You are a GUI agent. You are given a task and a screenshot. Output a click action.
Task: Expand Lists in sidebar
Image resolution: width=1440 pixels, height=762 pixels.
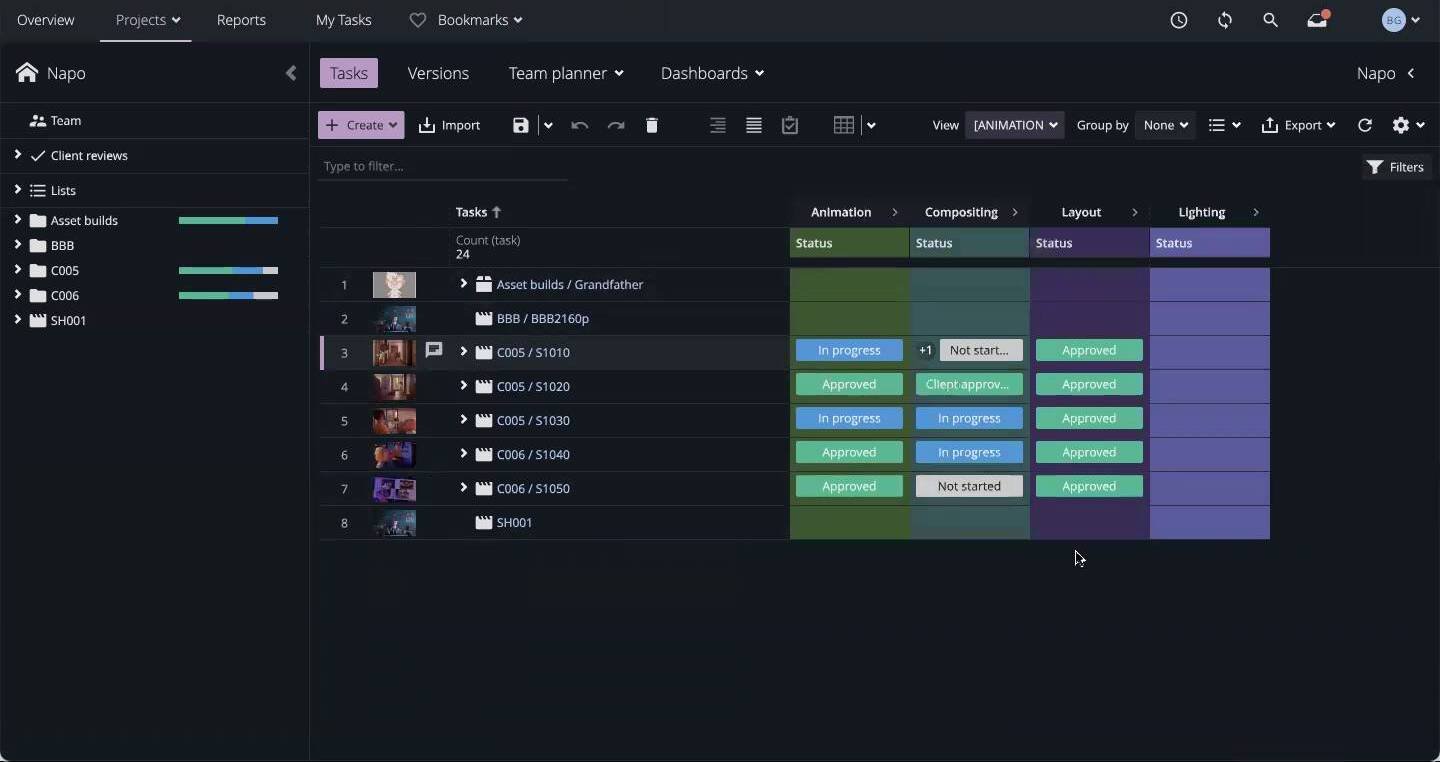pos(17,190)
